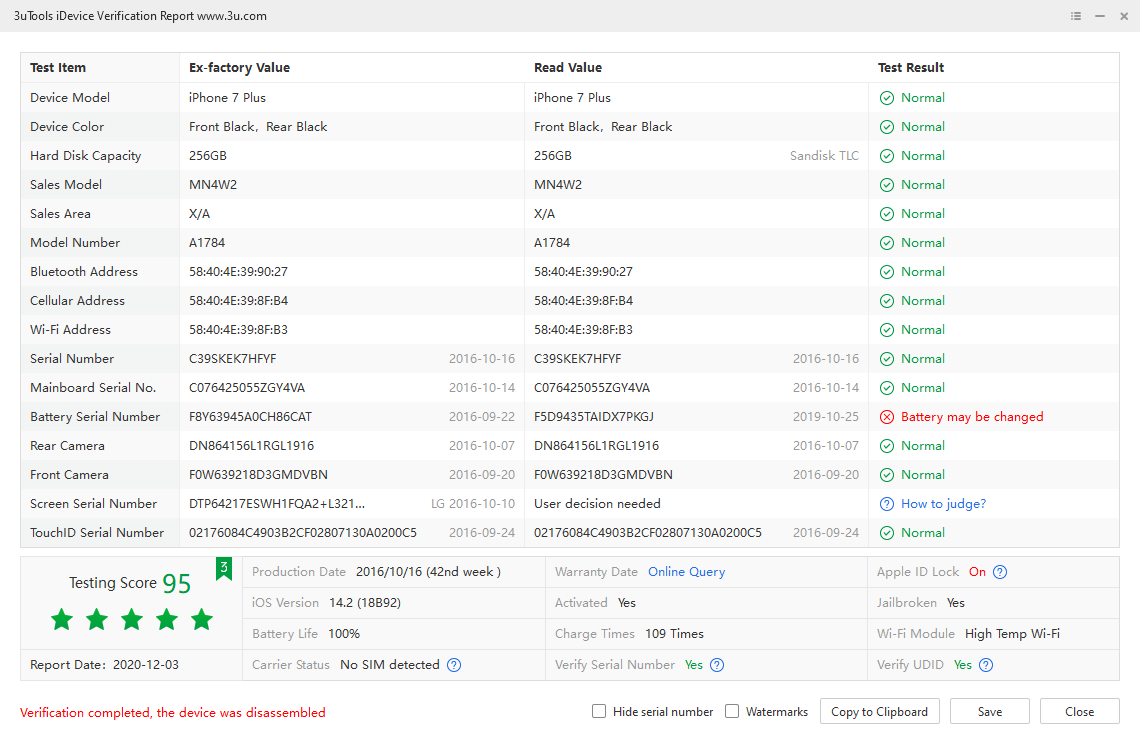Screen dimensions: 1140x749
Task: Select the High Temp Wi-Fi module value
Action: (1012, 633)
